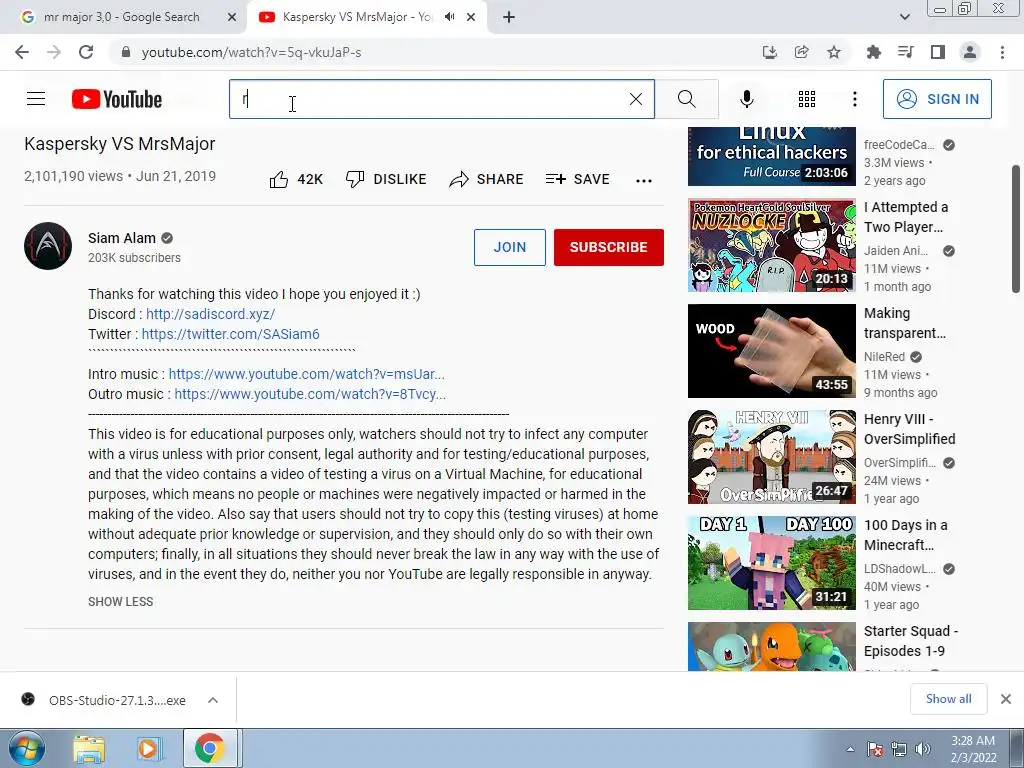This screenshot has height=768, width=1024.
Task: Toggle the Chrome side panel icon
Action: pyautogui.click(x=938, y=52)
